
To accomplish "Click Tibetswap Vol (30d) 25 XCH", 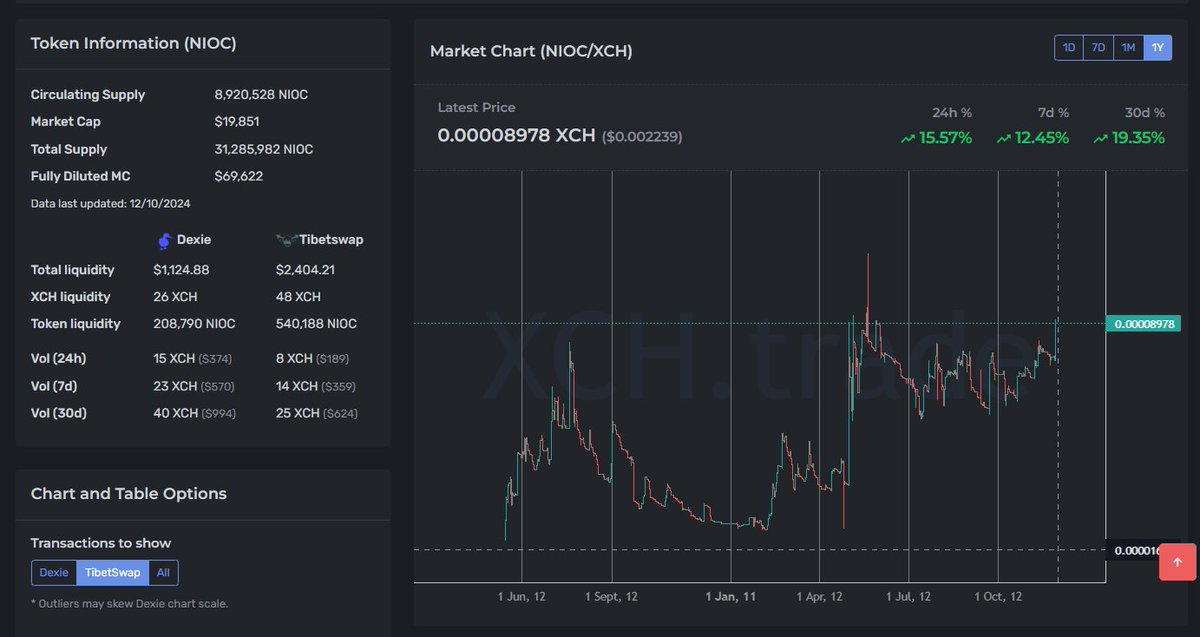I will [x=297, y=413].
